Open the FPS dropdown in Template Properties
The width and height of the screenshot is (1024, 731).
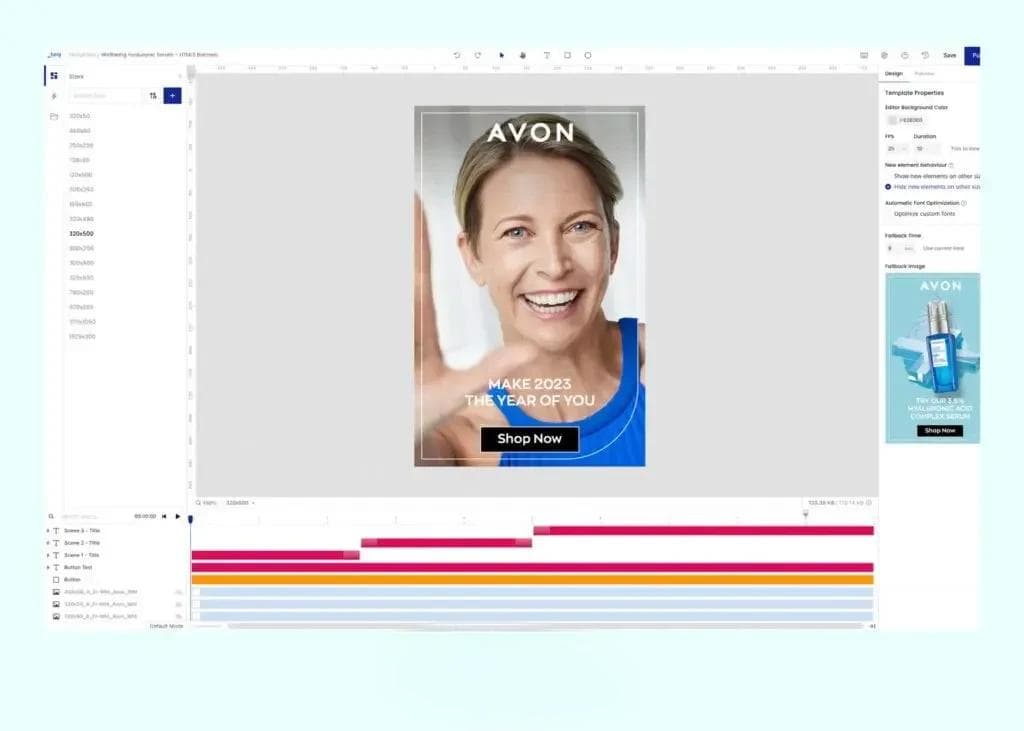point(893,147)
